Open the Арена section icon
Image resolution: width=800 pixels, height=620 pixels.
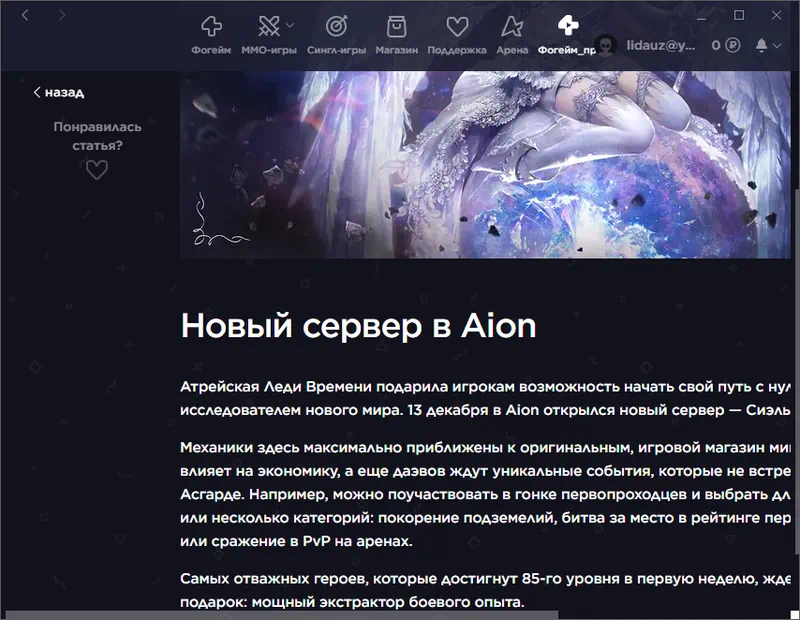[512, 26]
